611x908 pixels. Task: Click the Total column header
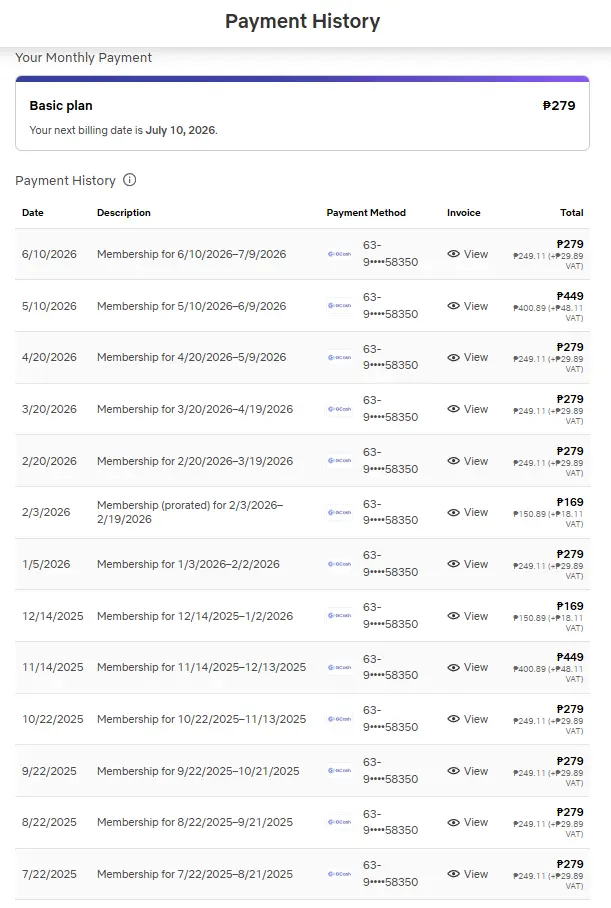pos(572,213)
